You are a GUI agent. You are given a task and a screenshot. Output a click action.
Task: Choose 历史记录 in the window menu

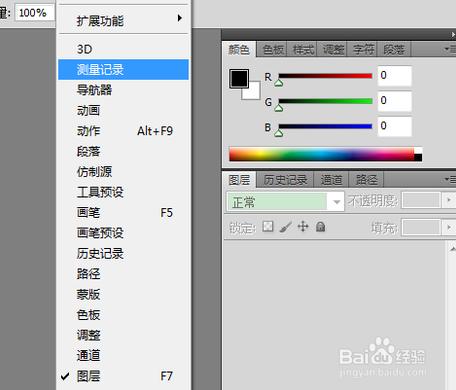pos(123,254)
